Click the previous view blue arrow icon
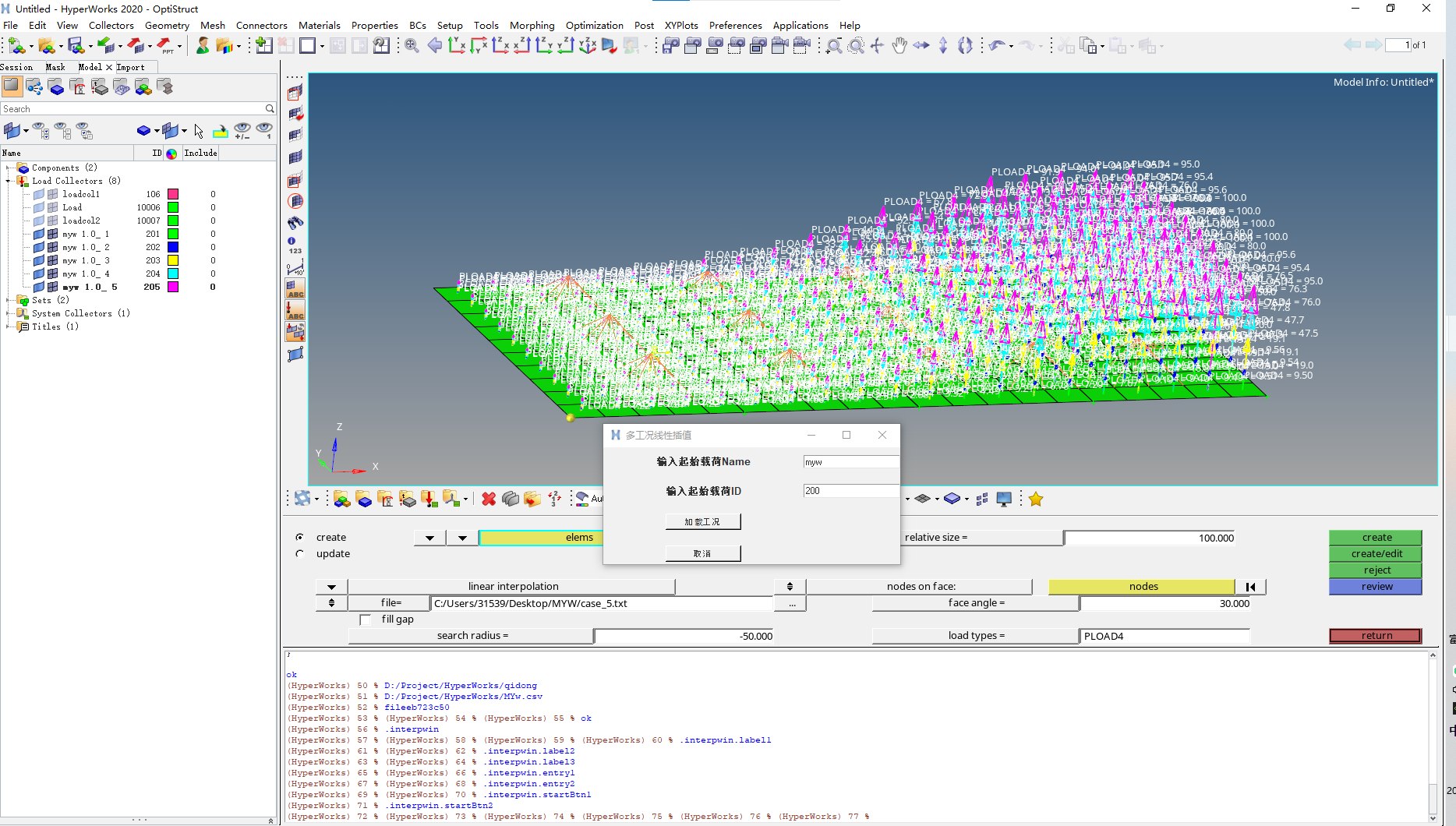The width and height of the screenshot is (1456, 826). tap(434, 46)
